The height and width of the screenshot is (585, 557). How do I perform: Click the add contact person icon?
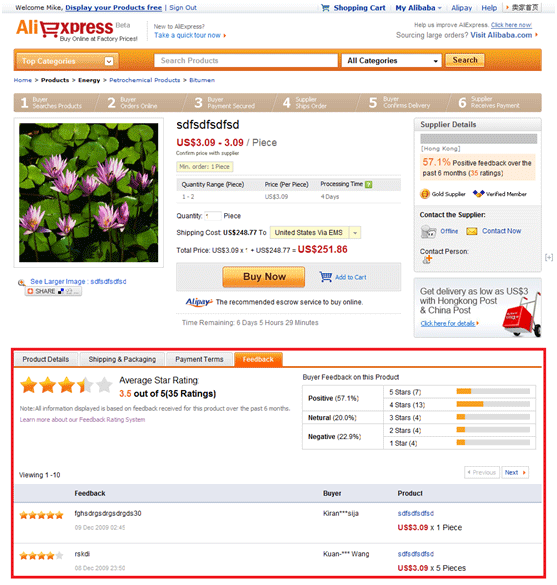point(427,259)
